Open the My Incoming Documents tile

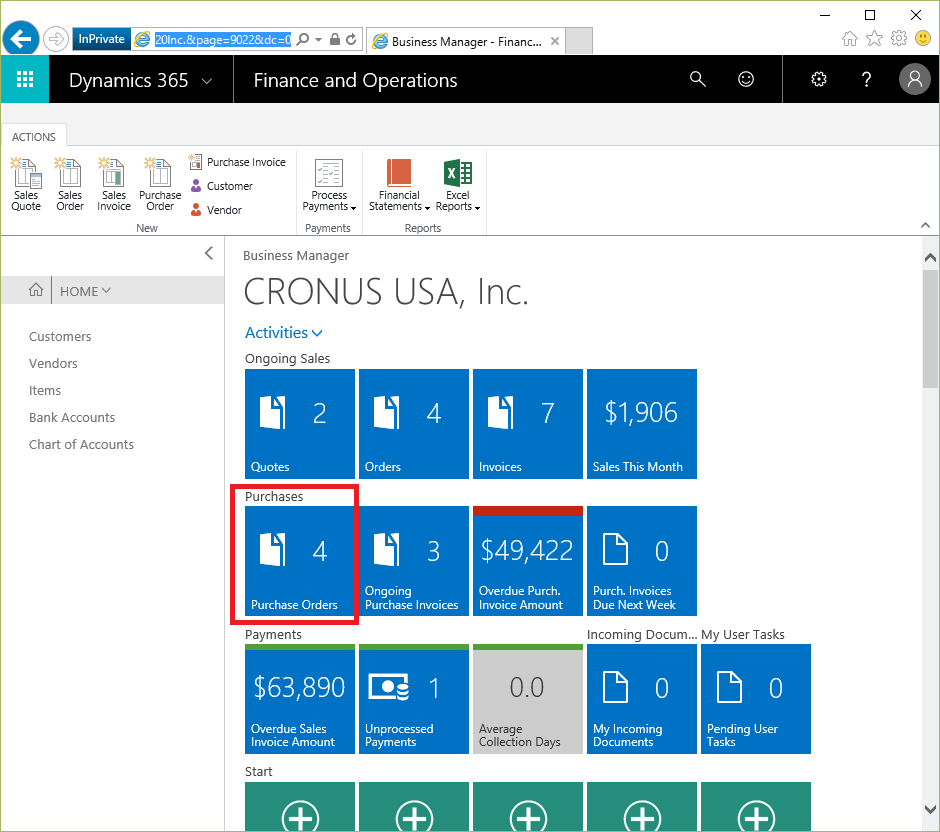coord(641,699)
